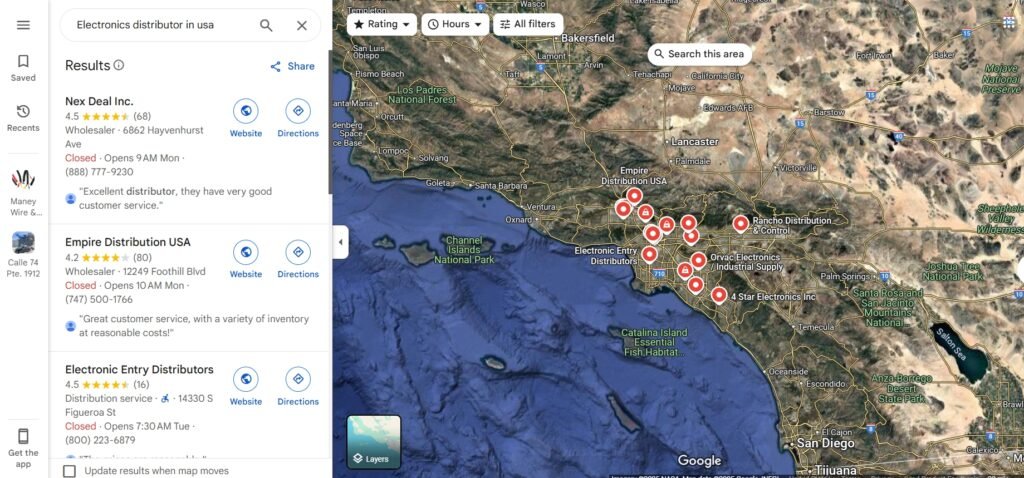Open All filters panel
This screenshot has height=478, width=1024.
(528, 24)
